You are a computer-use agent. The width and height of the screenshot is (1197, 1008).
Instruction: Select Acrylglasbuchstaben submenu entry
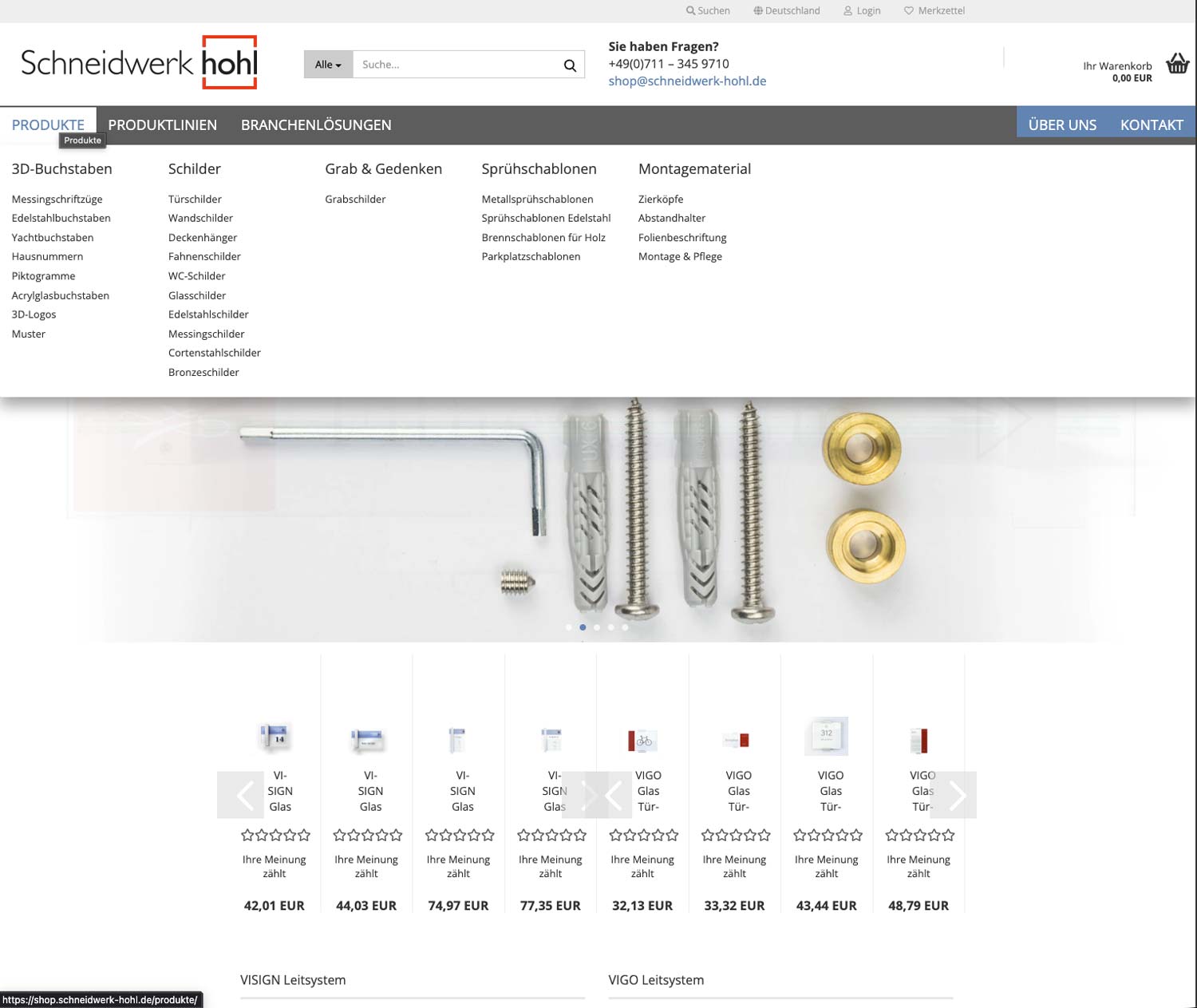(x=60, y=295)
